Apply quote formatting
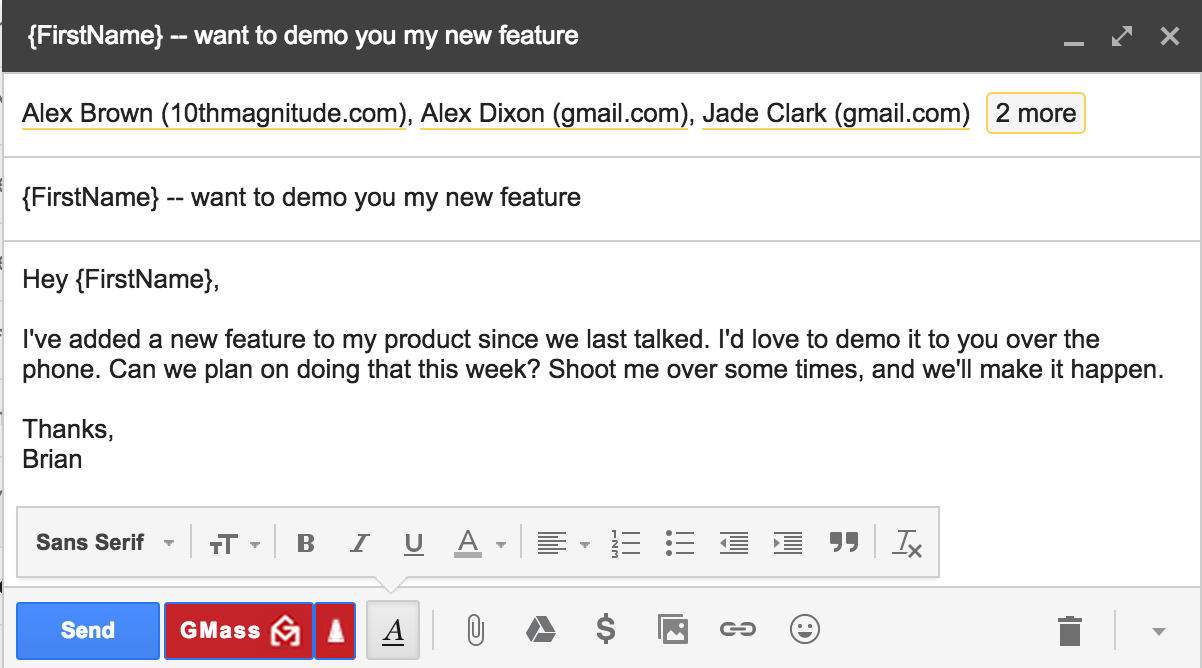 (844, 543)
